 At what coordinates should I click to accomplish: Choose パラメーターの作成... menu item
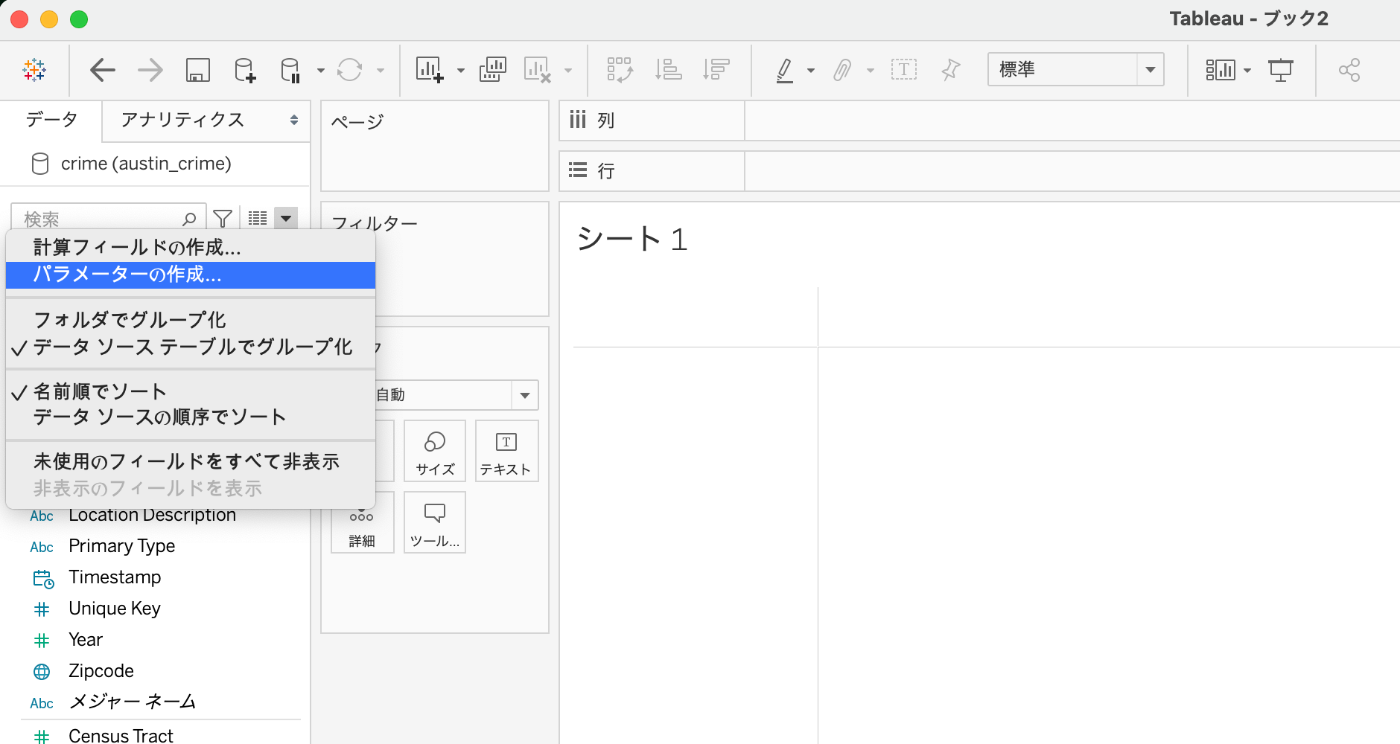click(x=190, y=275)
